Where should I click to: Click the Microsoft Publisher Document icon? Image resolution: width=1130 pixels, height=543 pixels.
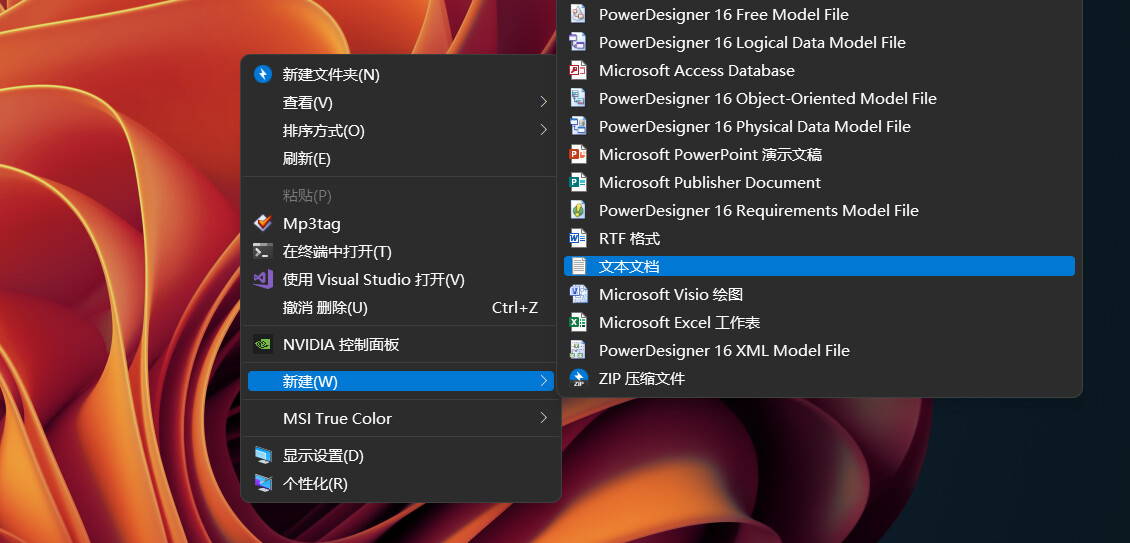click(x=578, y=182)
